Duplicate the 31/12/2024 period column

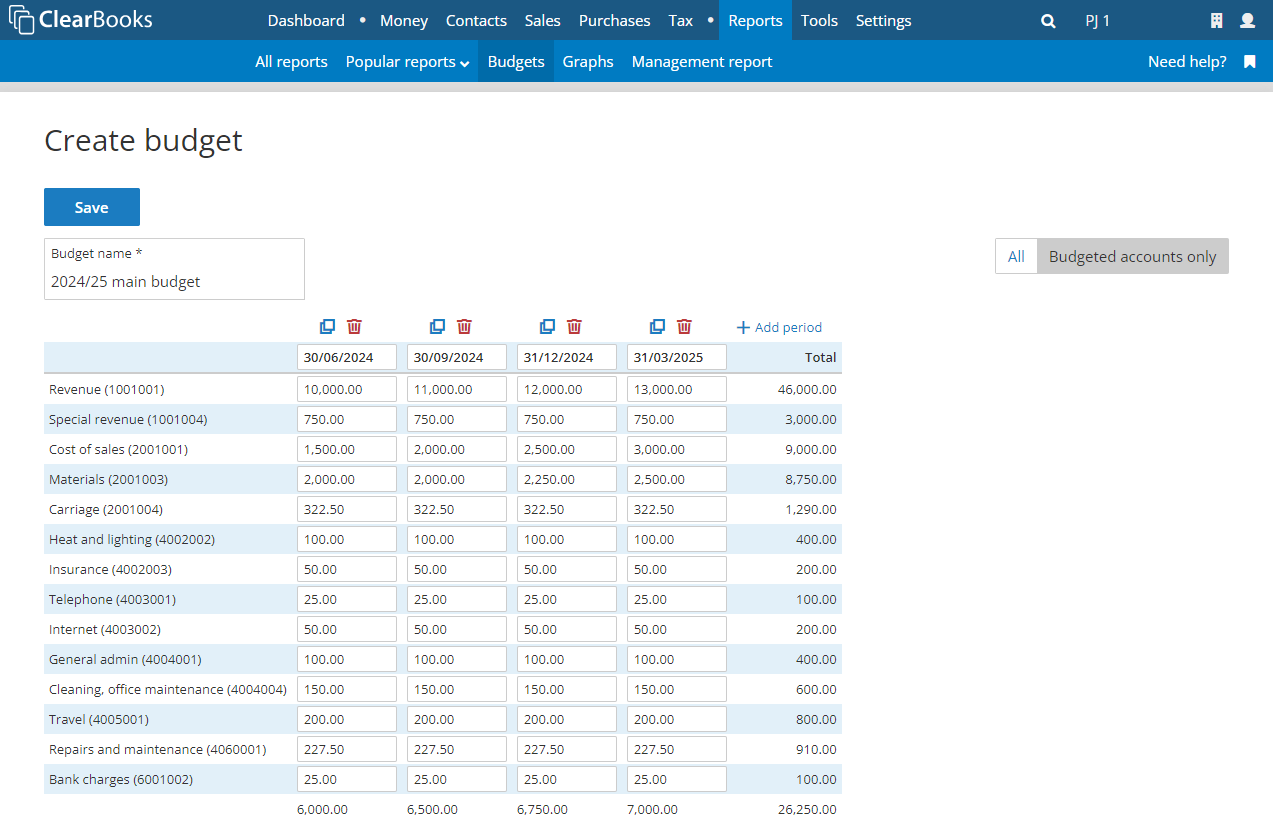(547, 326)
